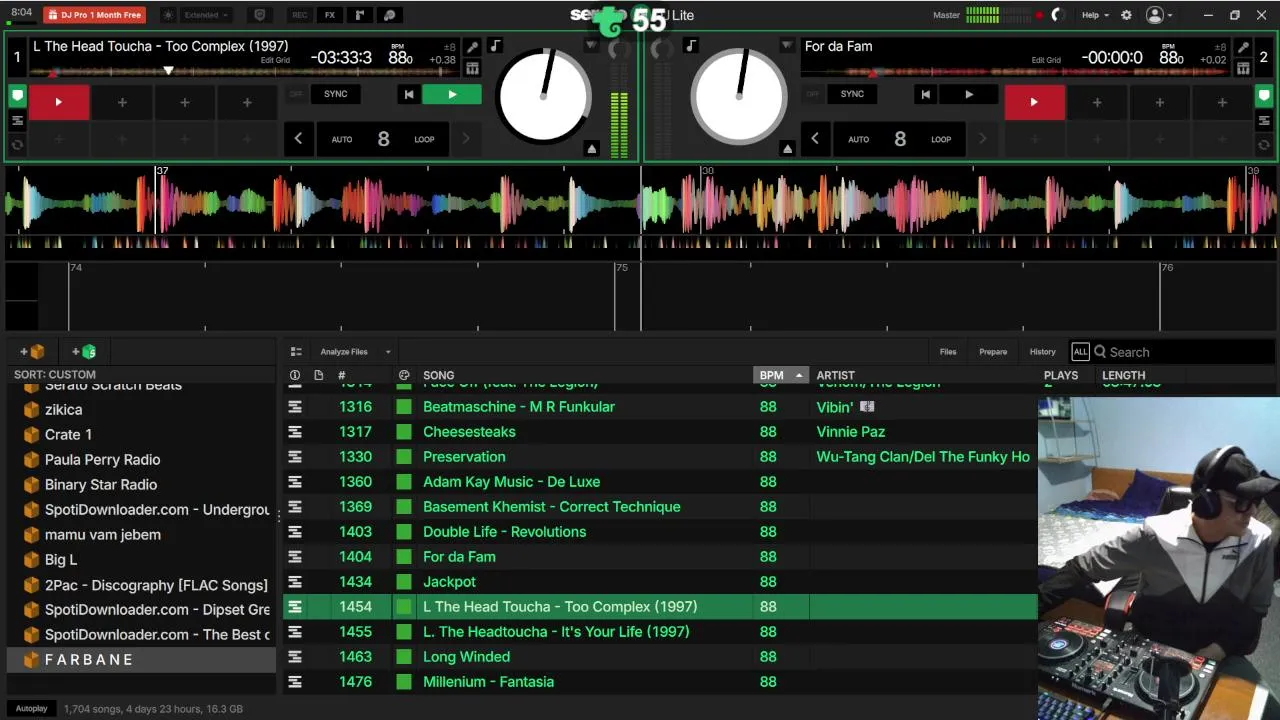Open deck 2 microphone/edit tool
The height and width of the screenshot is (720, 1280).
coord(1243,47)
